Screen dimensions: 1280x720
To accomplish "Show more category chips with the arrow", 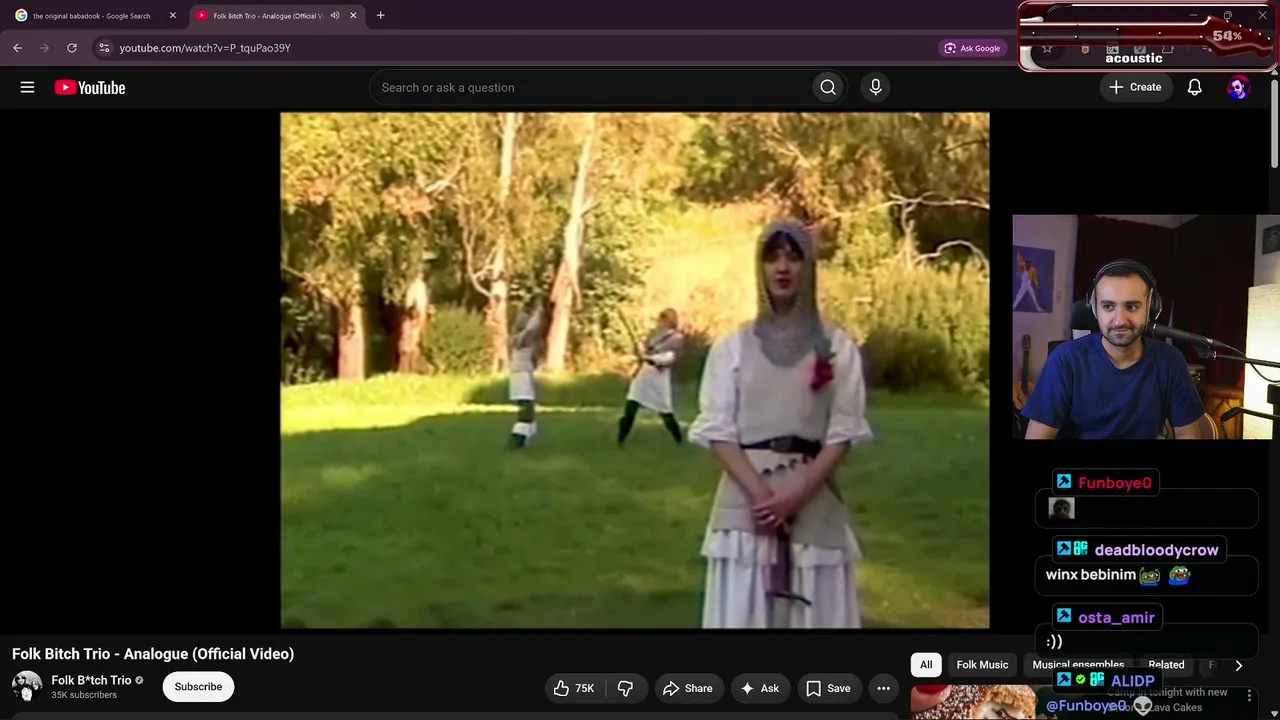I will click(x=1238, y=665).
